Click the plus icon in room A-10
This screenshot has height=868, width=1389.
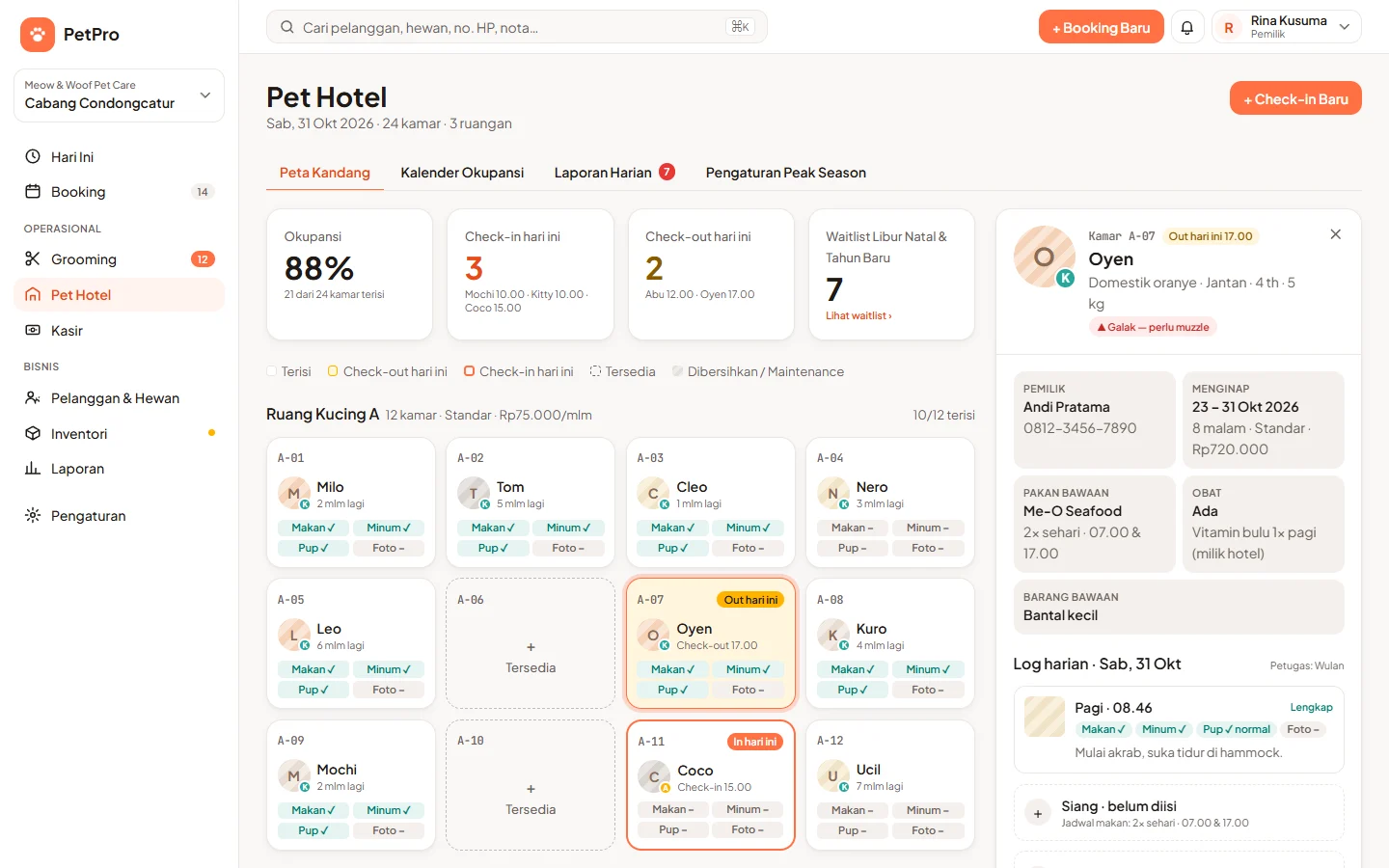pos(531,789)
